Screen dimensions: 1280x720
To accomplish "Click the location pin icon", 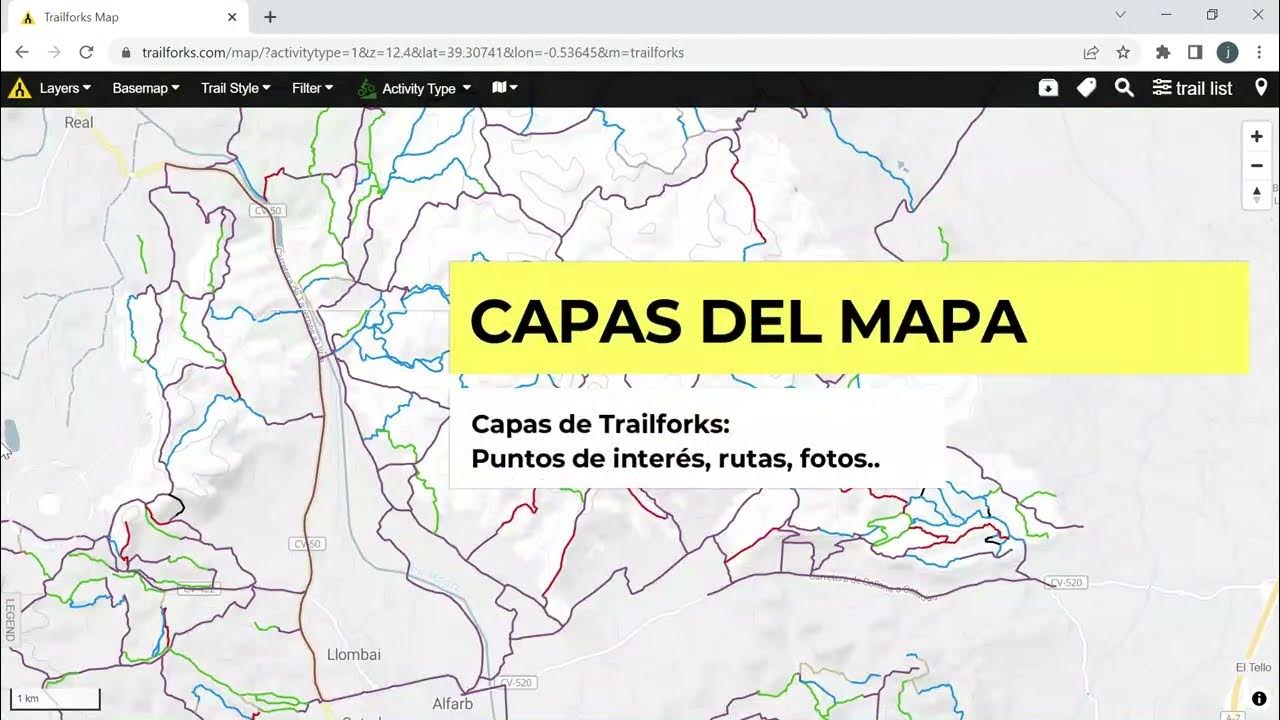I will tap(1261, 88).
